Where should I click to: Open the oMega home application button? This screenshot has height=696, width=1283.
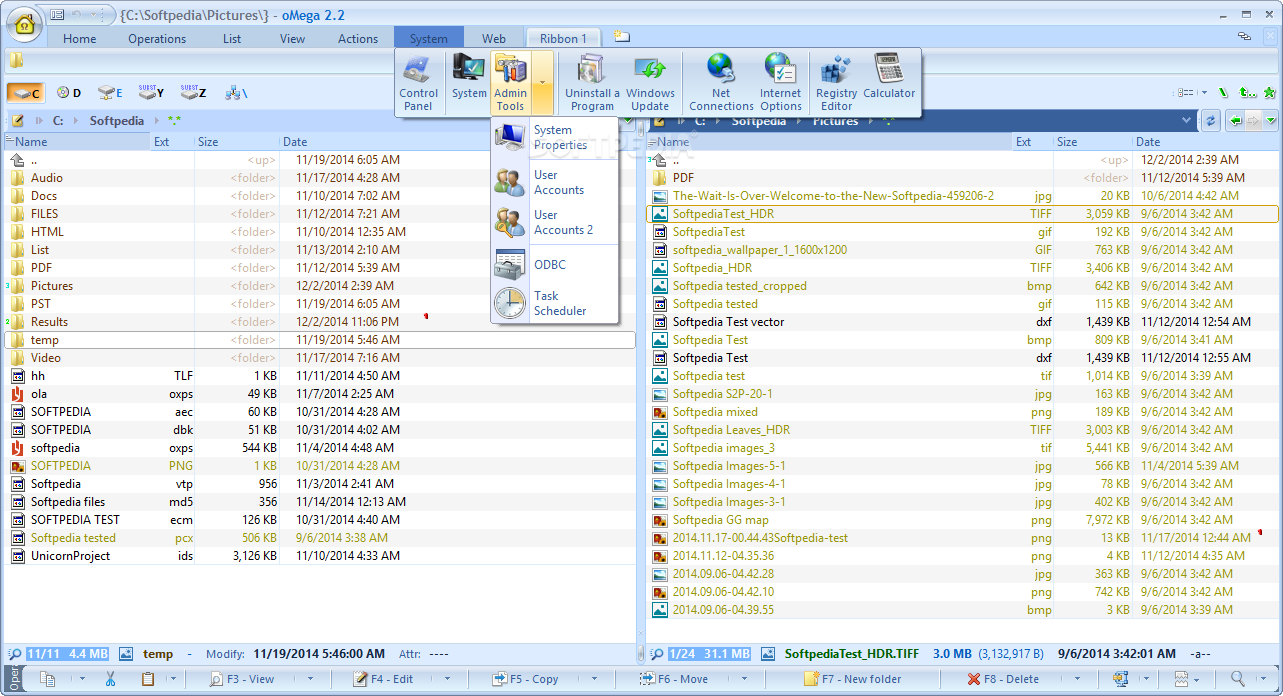pos(23,26)
